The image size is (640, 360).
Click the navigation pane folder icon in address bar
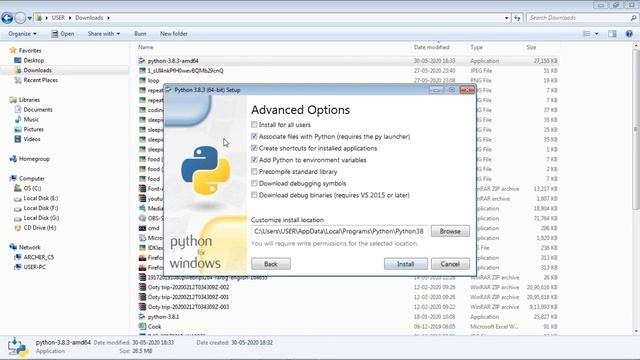[38, 18]
